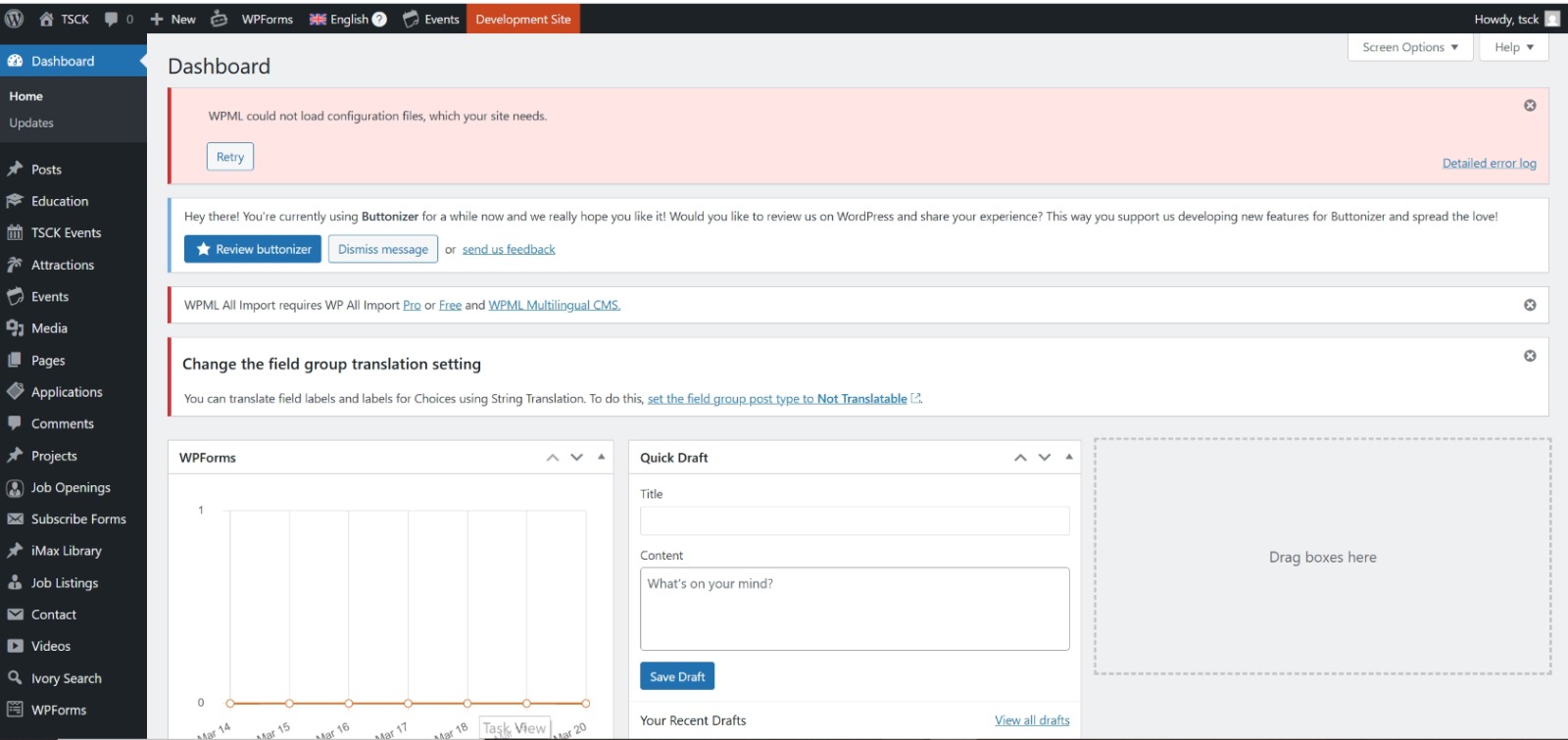Click the Applications tag icon
Image resolution: width=1568 pixels, height=740 pixels.
pos(15,391)
